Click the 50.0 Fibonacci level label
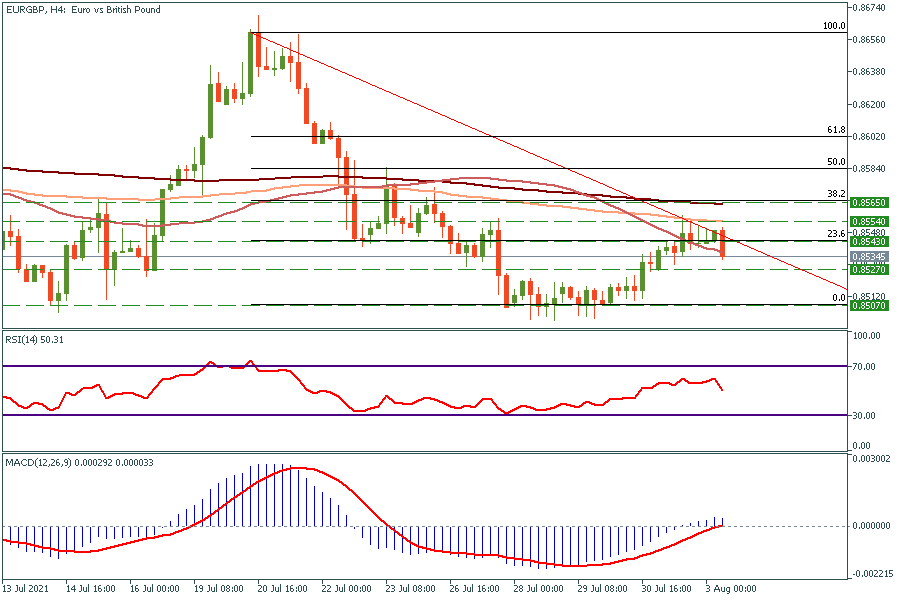The height and width of the screenshot is (600, 900). (x=836, y=161)
